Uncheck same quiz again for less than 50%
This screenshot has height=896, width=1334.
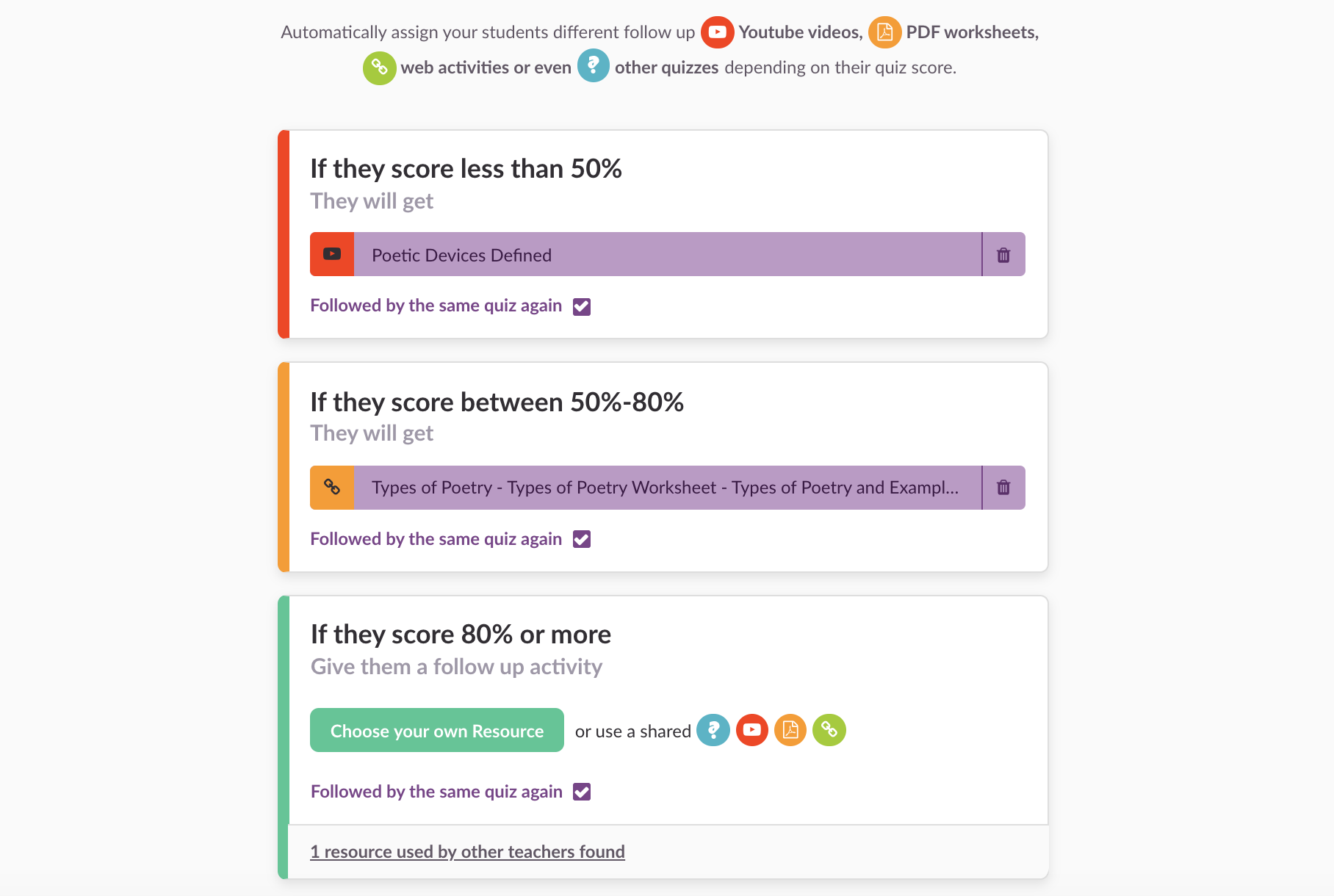pos(582,306)
